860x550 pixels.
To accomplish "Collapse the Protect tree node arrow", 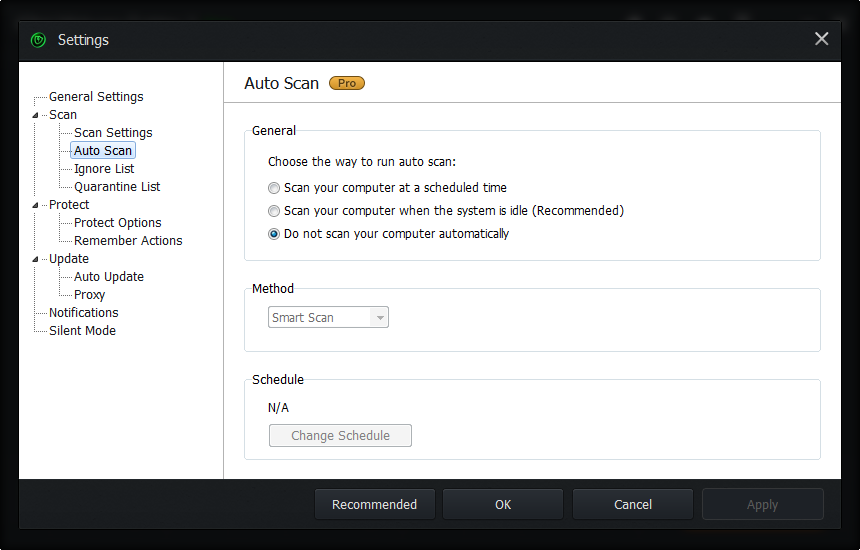I will pos(35,205).
